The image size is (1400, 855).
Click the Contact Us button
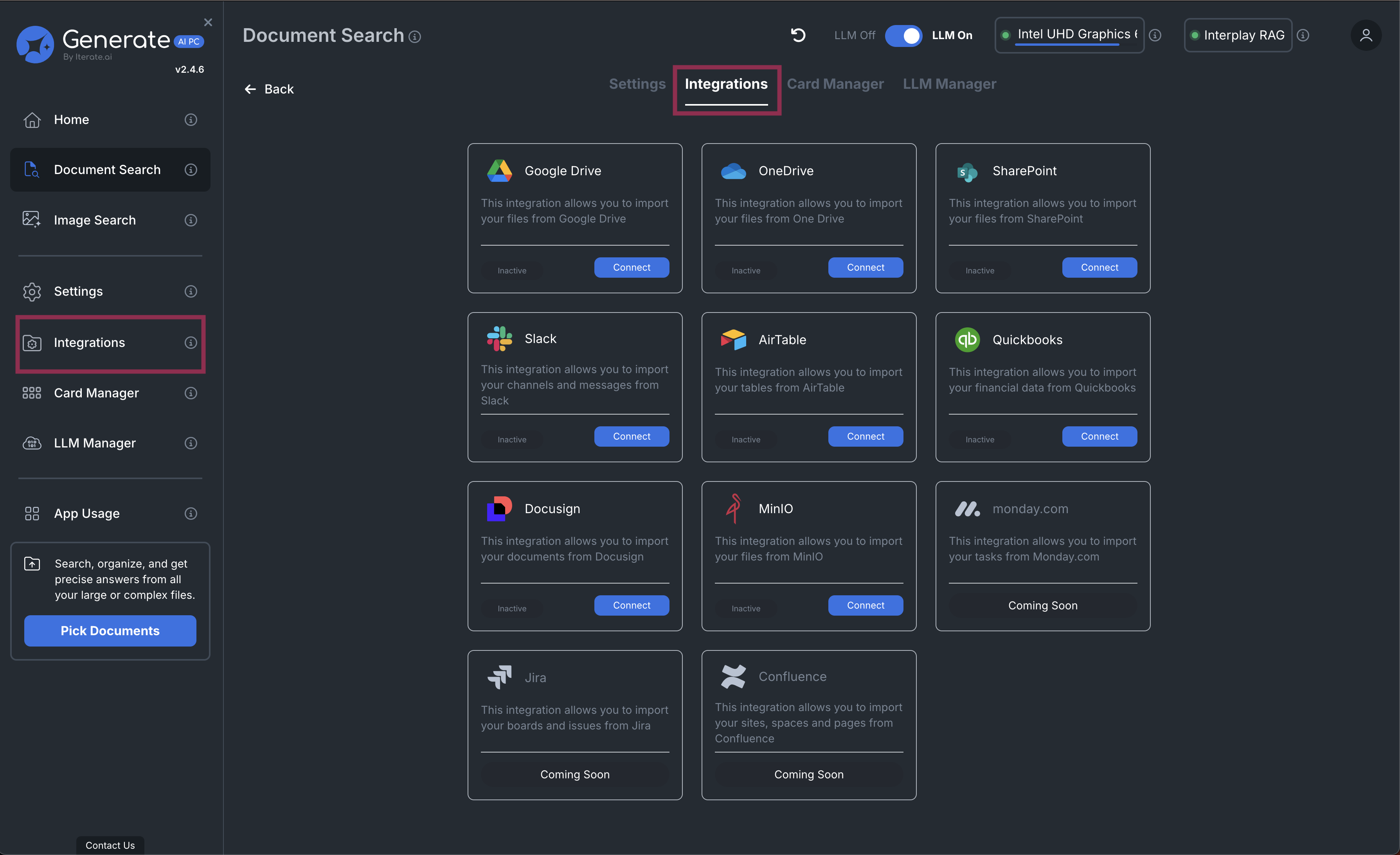(110, 845)
